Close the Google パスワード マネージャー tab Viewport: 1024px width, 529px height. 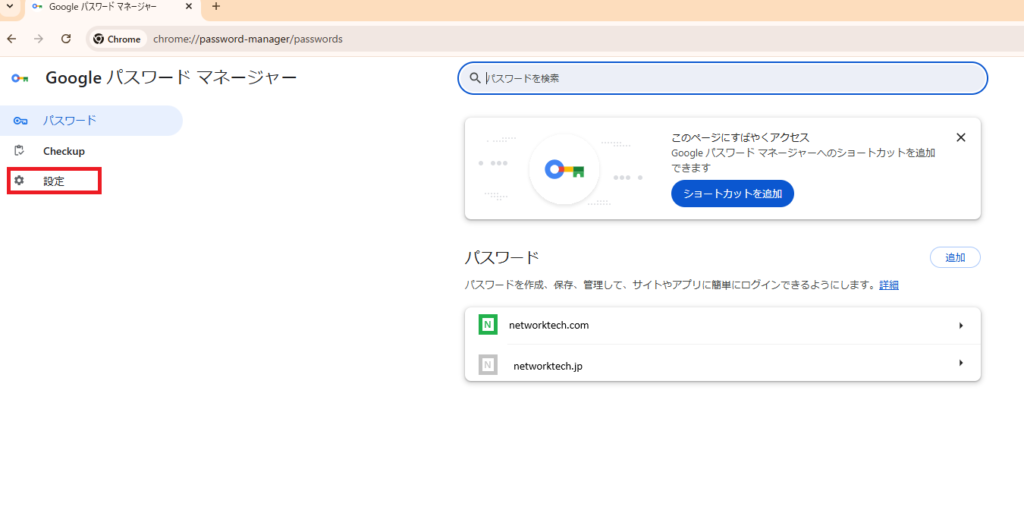189,7
